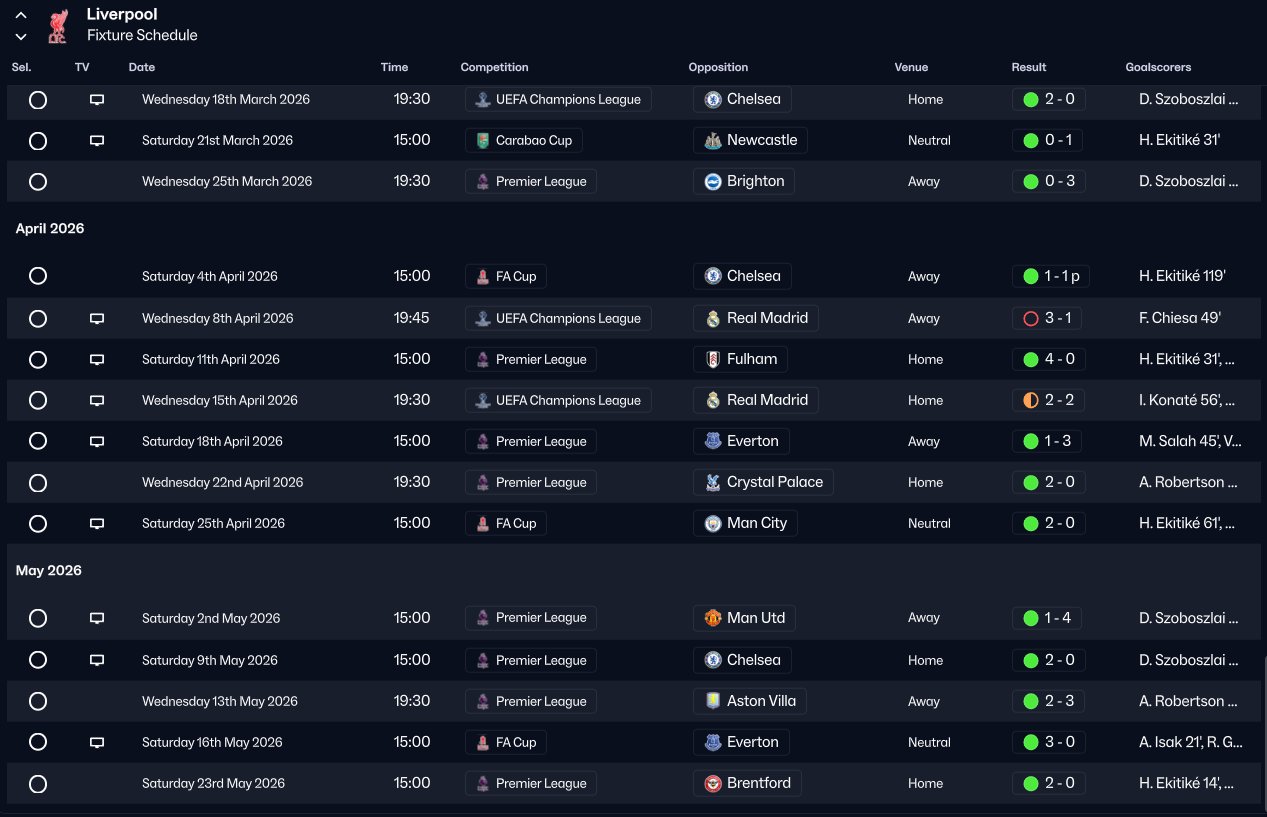Select the Man Utd fixture radio button
Viewport: 1267px width, 817px height.
38,619
